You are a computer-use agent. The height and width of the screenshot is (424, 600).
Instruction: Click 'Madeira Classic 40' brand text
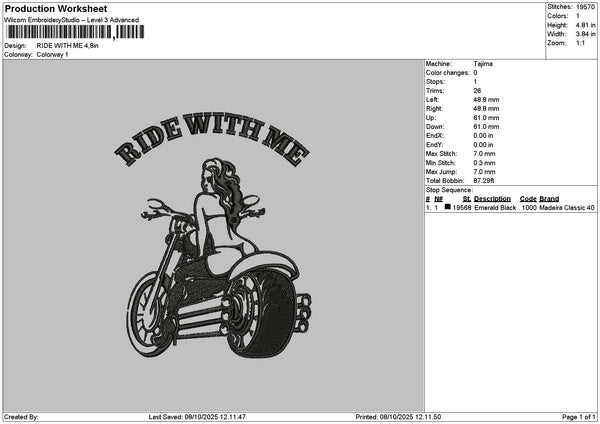567,208
